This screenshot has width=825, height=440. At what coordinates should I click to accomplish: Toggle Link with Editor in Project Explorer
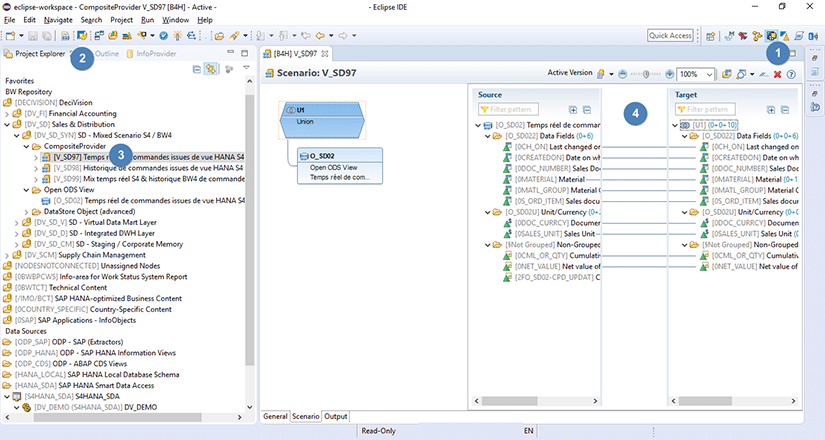pyautogui.click(x=210, y=69)
